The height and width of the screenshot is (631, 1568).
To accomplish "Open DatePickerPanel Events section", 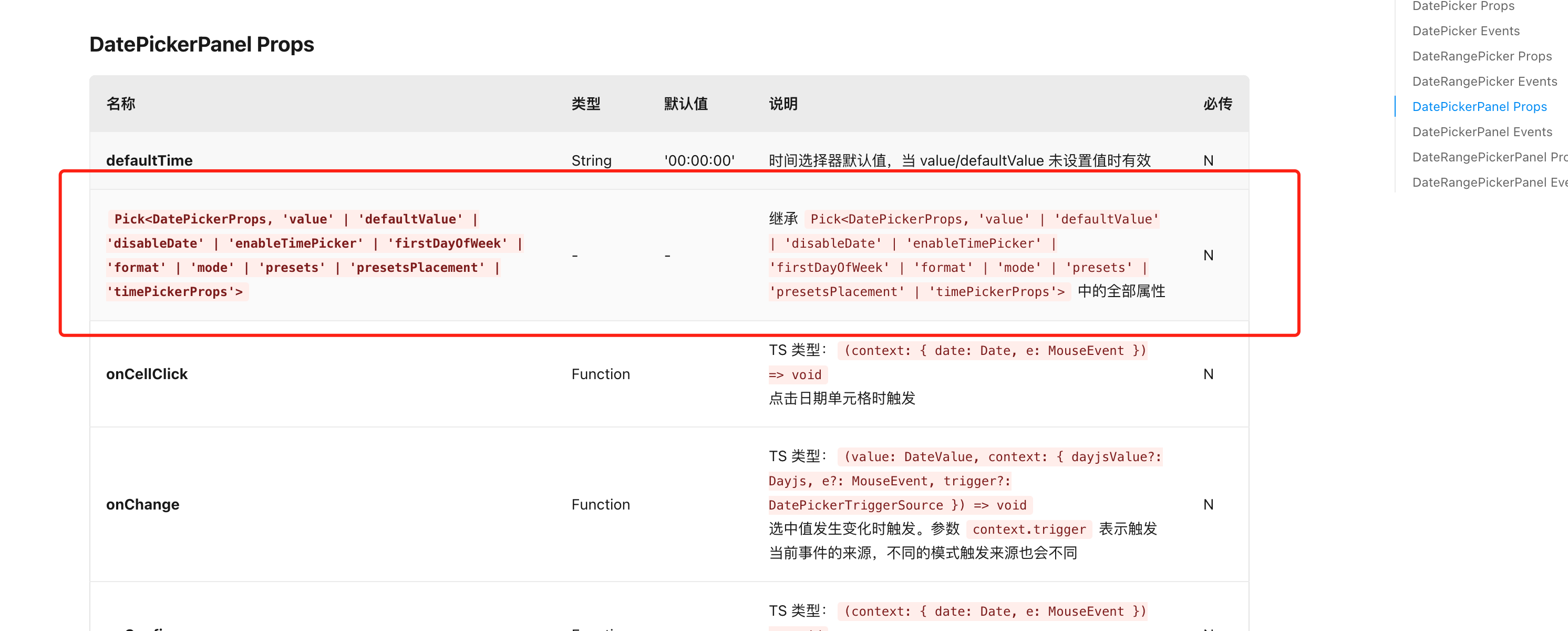I will pos(1483,131).
